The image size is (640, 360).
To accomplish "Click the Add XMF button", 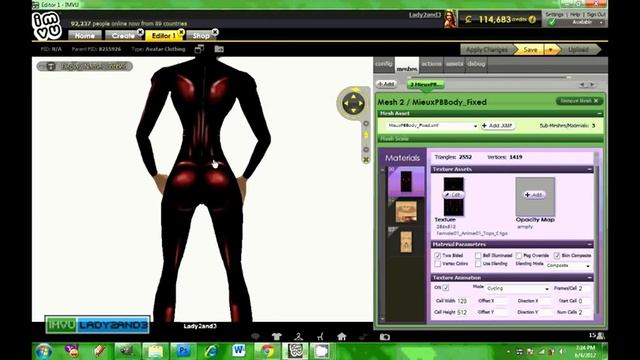I will 497,126.
